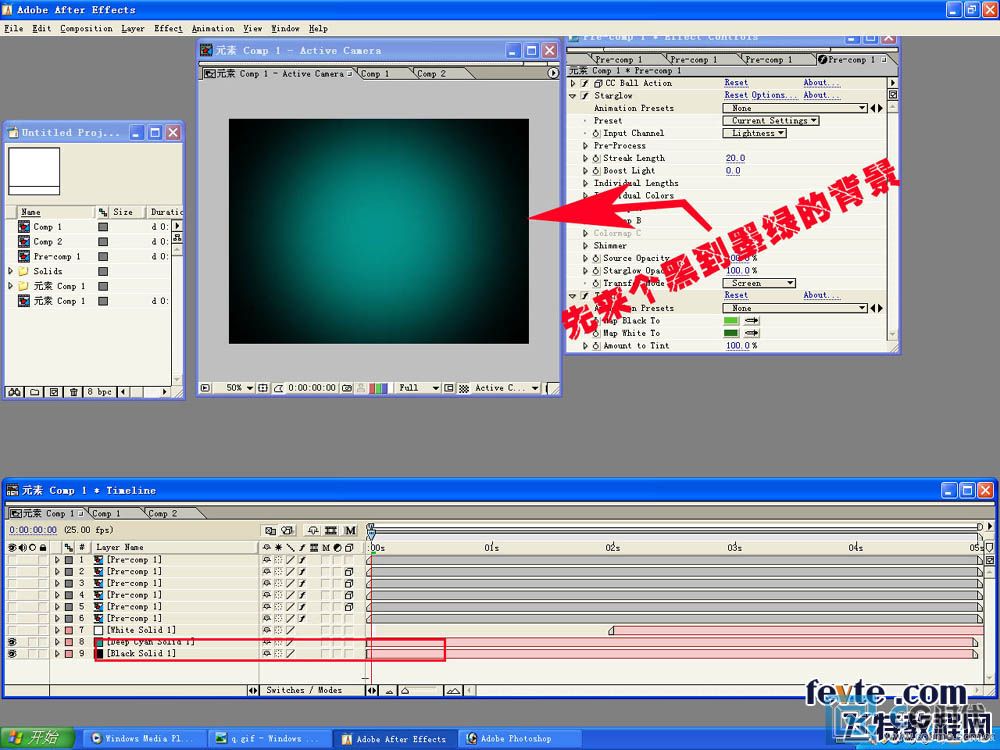Toggle title-action safe icon in comp viewer
The width and height of the screenshot is (1000, 750).
[263, 388]
